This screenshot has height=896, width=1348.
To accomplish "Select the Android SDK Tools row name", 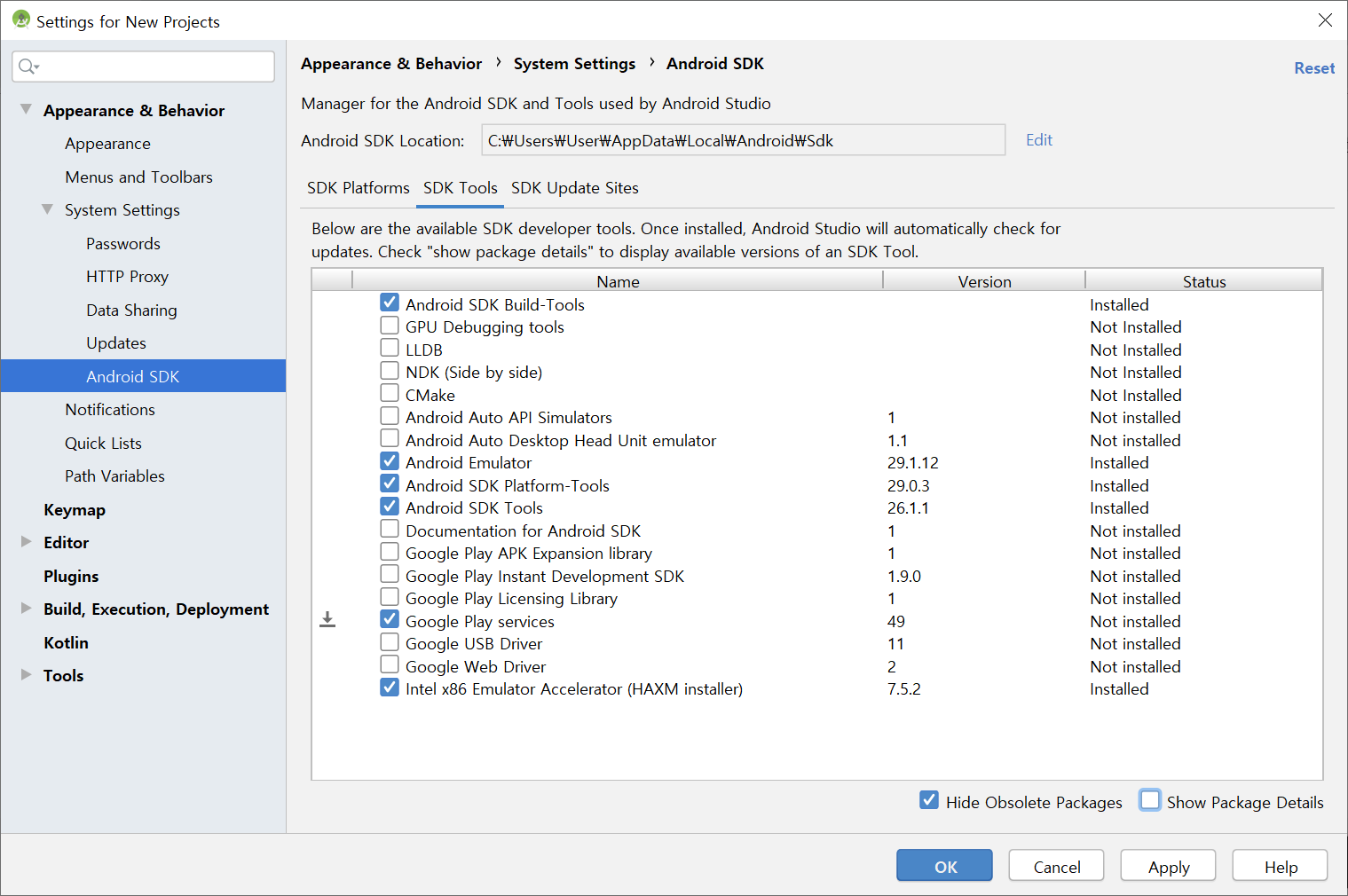I will [474, 508].
